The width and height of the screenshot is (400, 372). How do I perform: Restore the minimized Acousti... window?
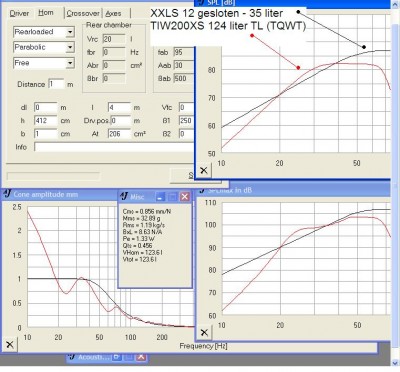click(116, 357)
